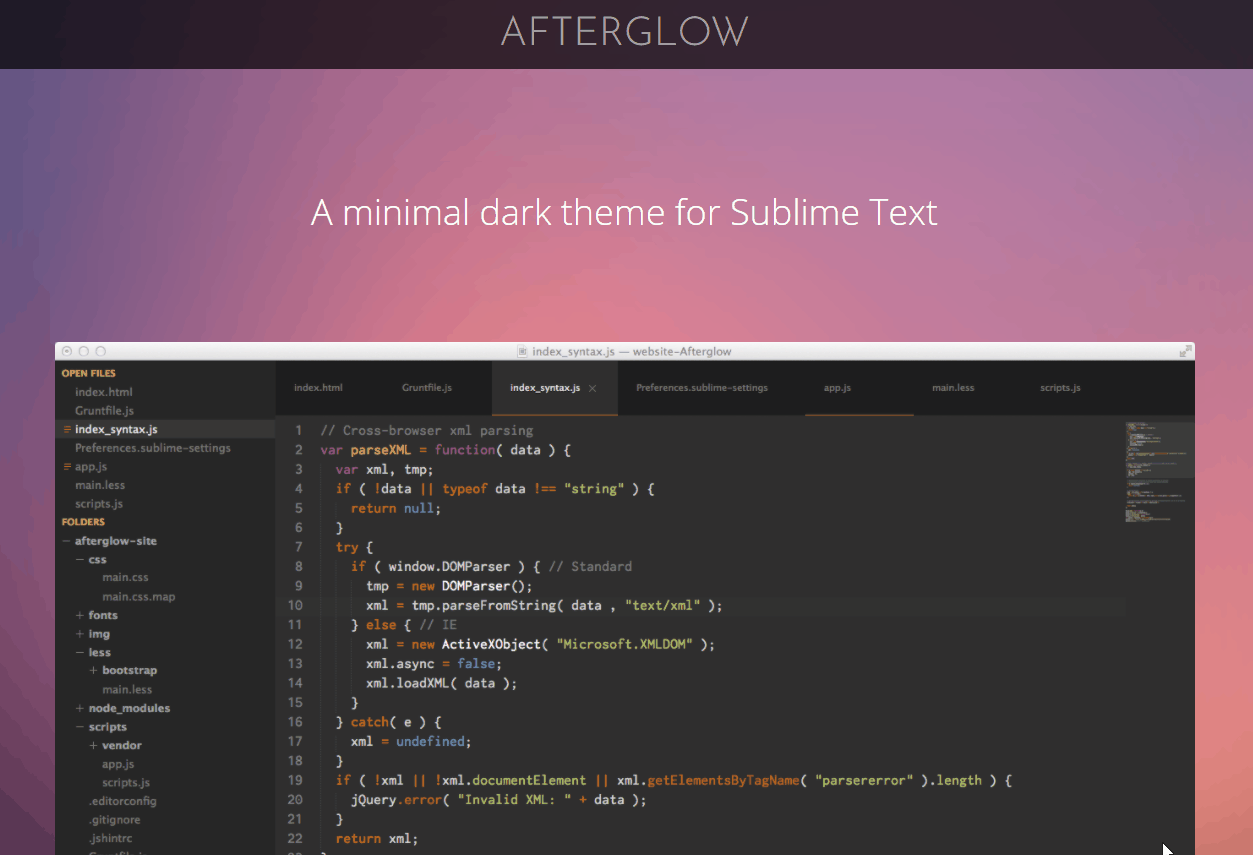Switch to the scripts.js tab
Viewport: 1253px width, 855px height.
coord(1060,387)
